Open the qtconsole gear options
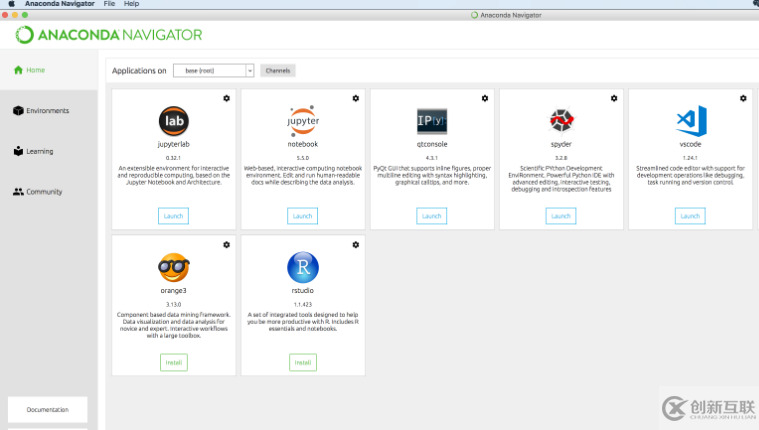The image size is (759, 430). pyautogui.click(x=485, y=98)
